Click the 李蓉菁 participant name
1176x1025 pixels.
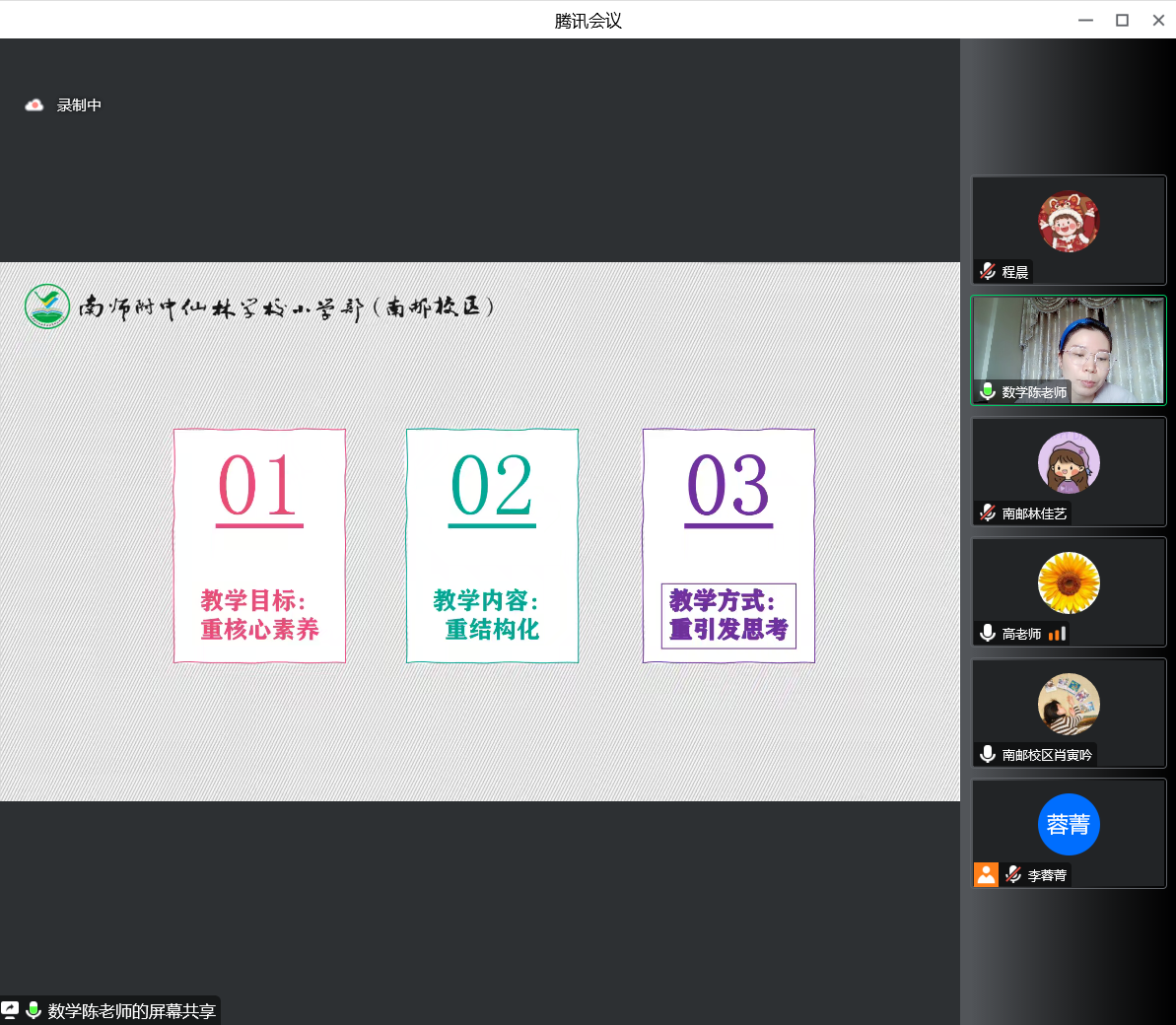[x=1047, y=876]
